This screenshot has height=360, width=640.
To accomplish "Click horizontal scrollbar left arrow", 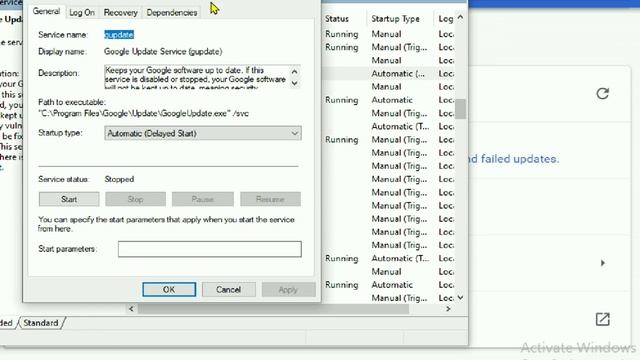I will coord(131,309).
